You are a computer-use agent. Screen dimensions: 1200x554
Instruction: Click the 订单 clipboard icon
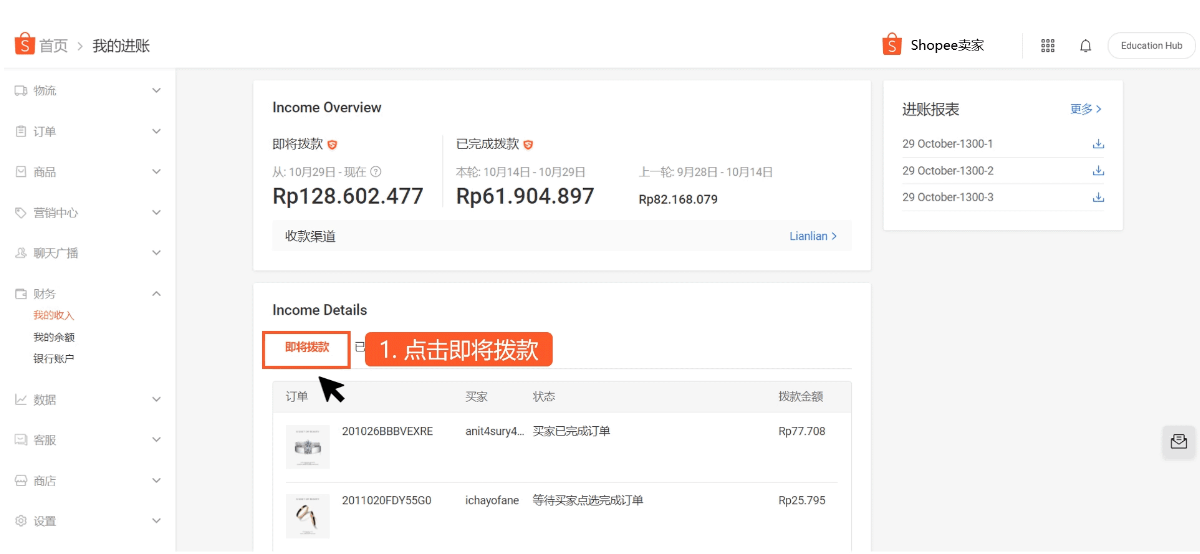21,131
